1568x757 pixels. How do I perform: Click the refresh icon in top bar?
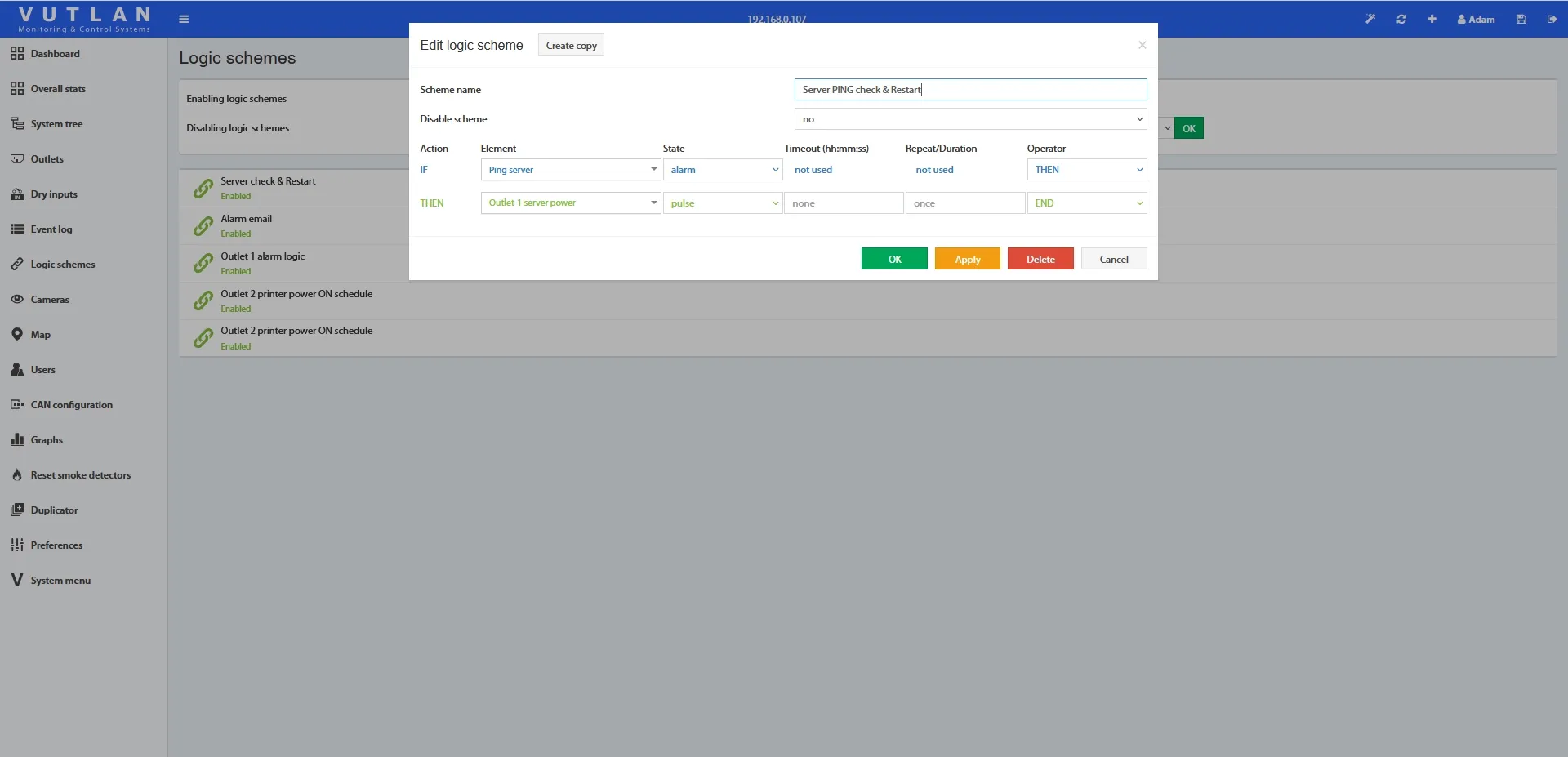(1401, 19)
